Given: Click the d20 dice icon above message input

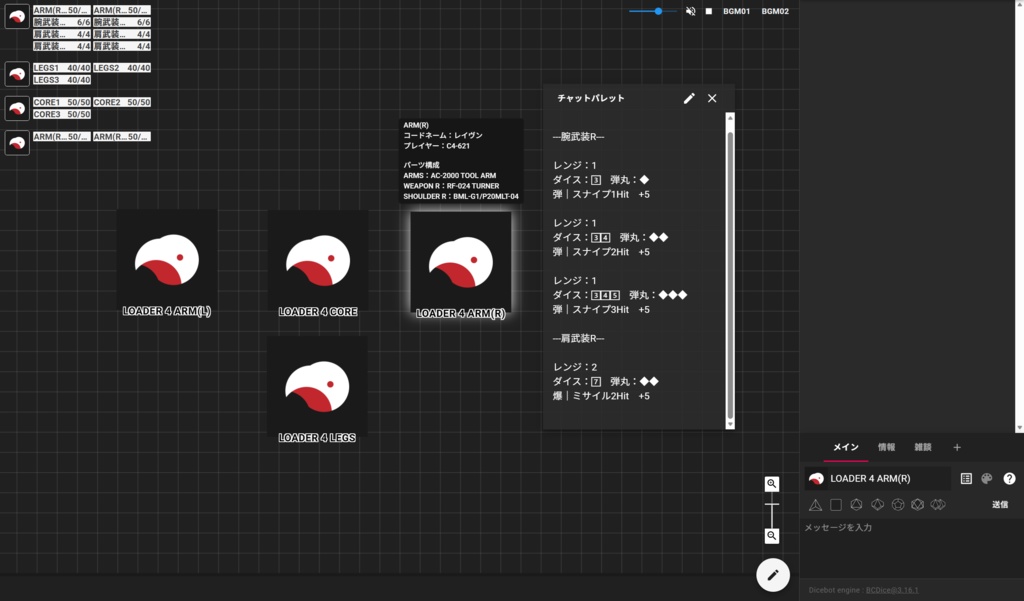Looking at the screenshot, I should click(x=918, y=505).
